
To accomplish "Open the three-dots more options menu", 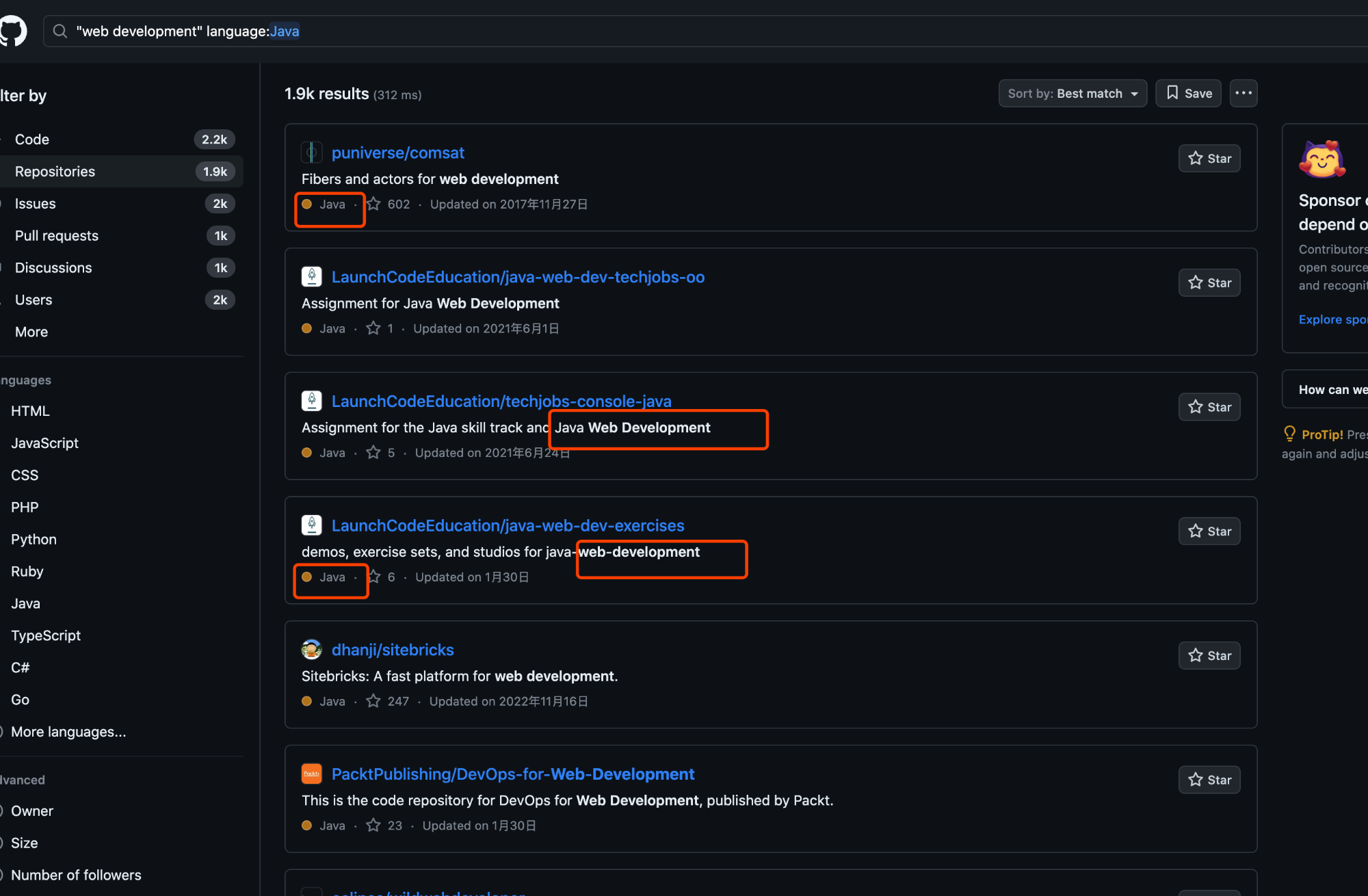I will pos(1244,93).
